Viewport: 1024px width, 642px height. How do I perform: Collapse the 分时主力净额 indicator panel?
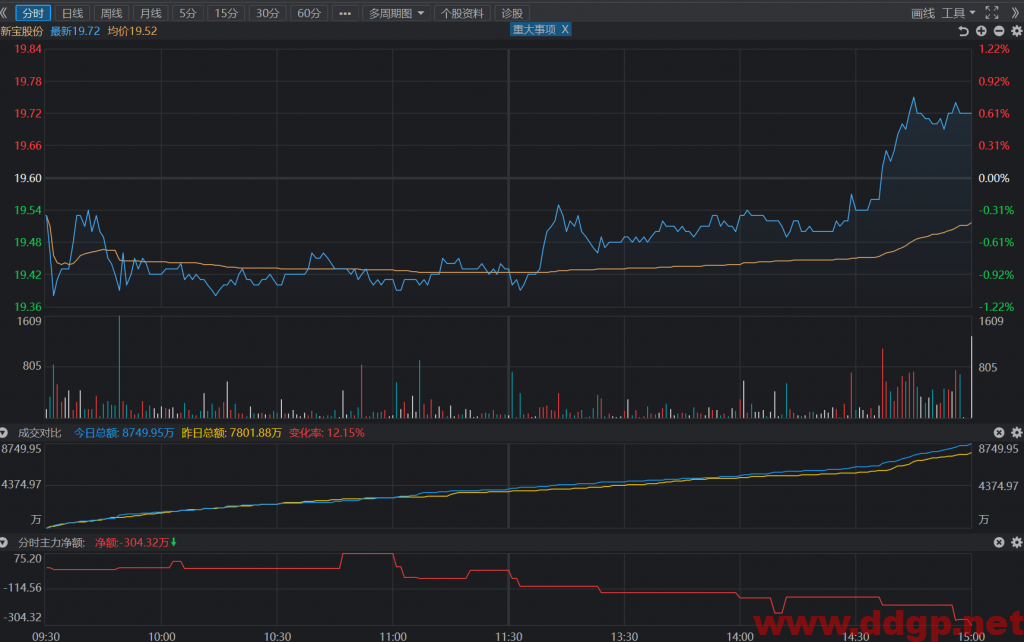click(x=4, y=542)
